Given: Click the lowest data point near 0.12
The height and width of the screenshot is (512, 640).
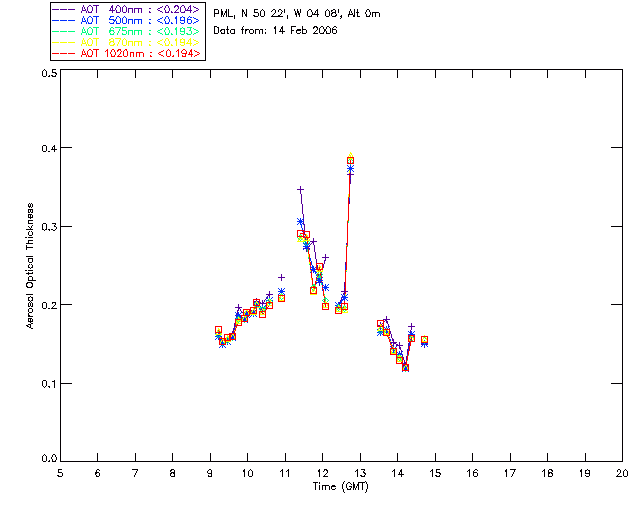Looking at the screenshot, I should [405, 367].
